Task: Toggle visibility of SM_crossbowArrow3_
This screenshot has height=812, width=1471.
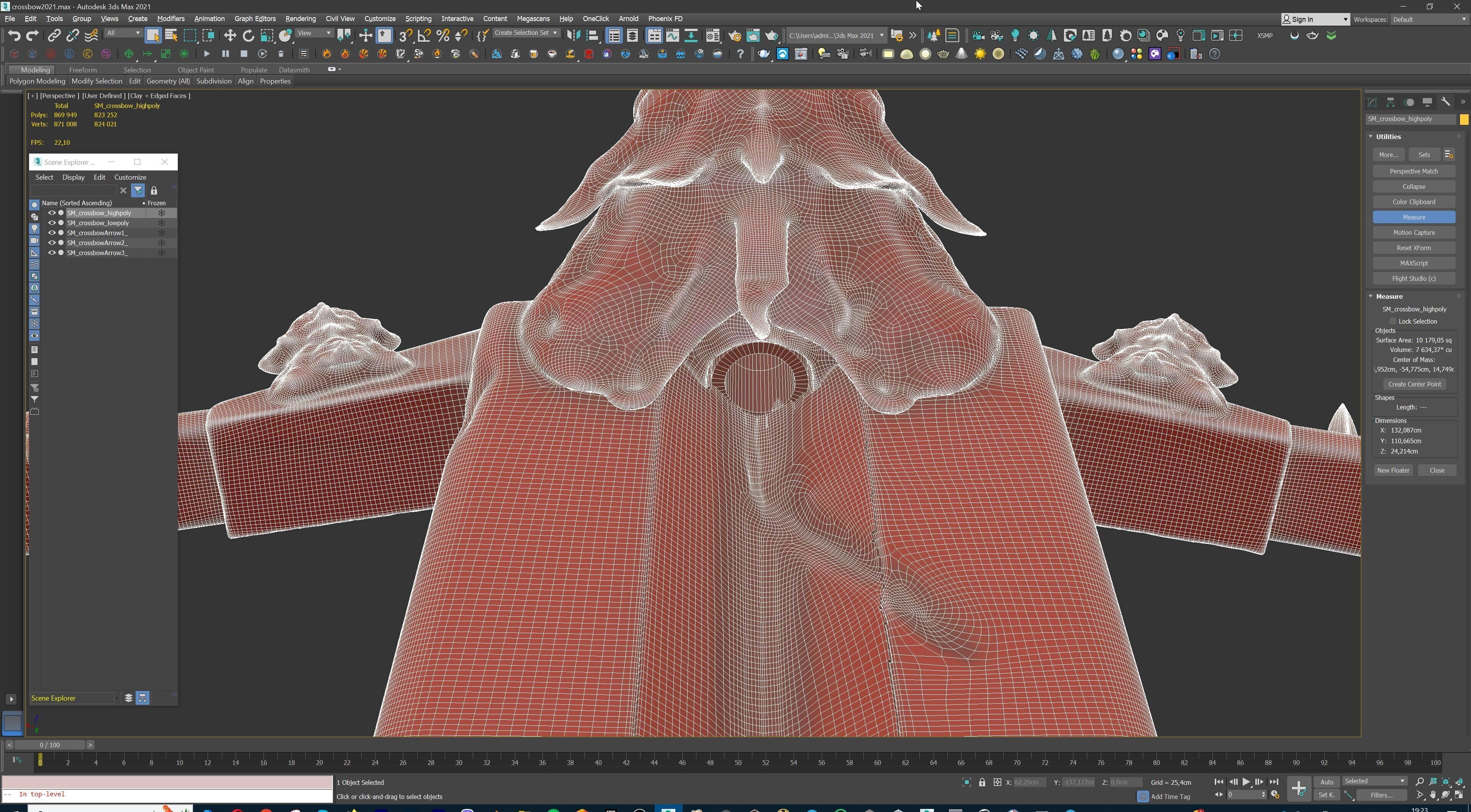Action: click(x=51, y=253)
